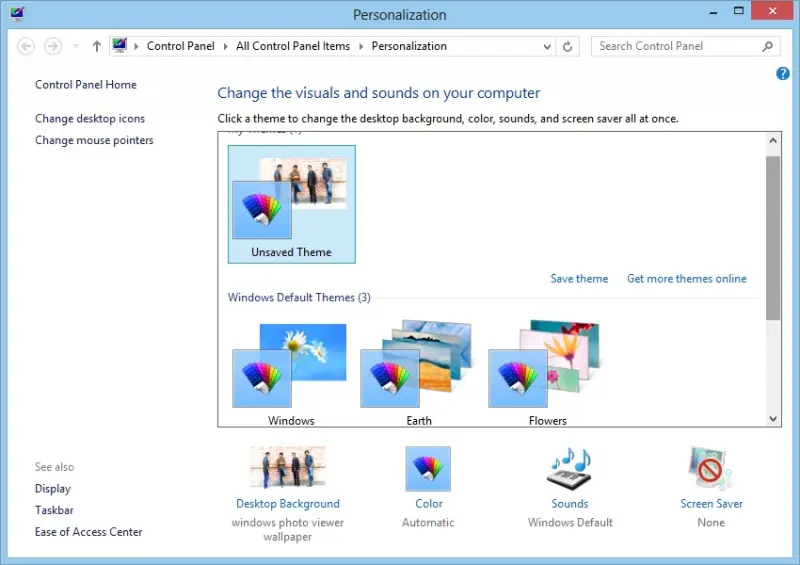Select the Earth theme
The image size is (800, 565).
coord(418,373)
